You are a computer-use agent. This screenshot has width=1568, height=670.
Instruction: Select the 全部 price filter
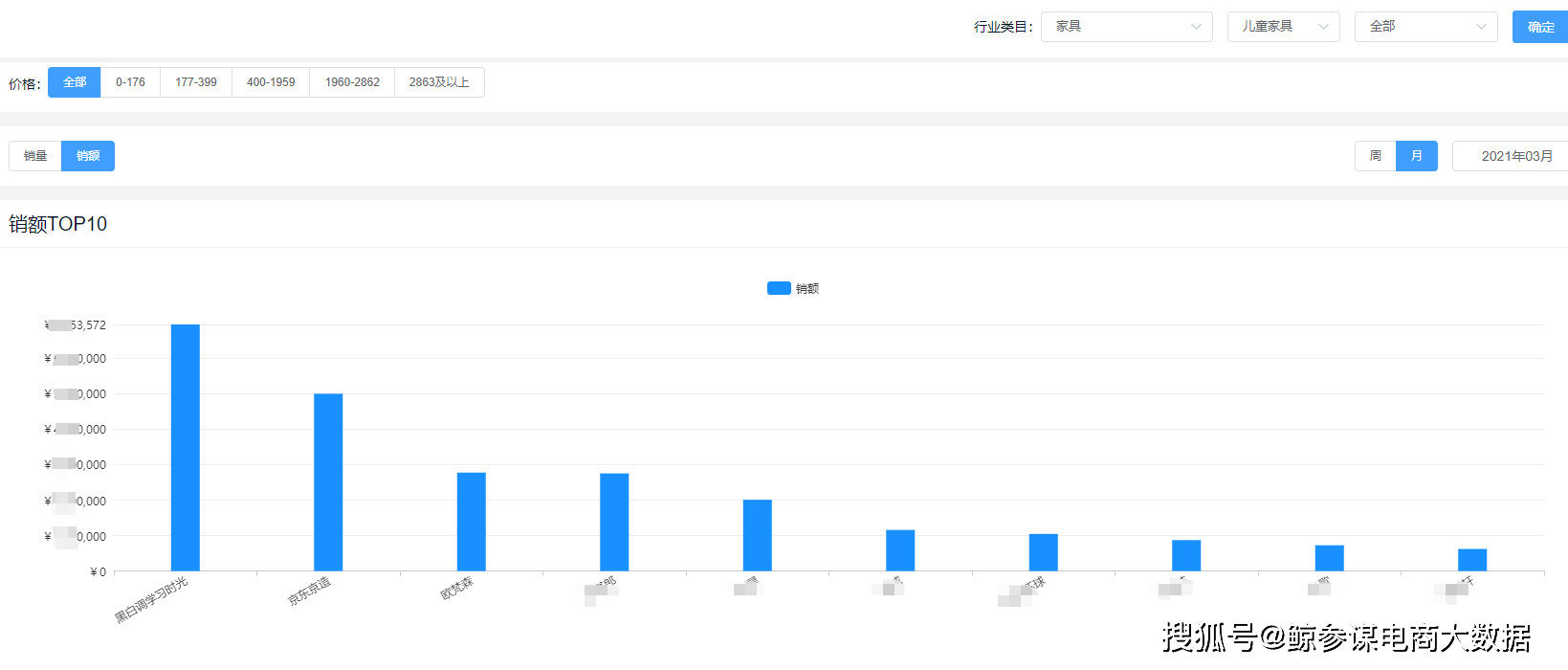[x=75, y=82]
